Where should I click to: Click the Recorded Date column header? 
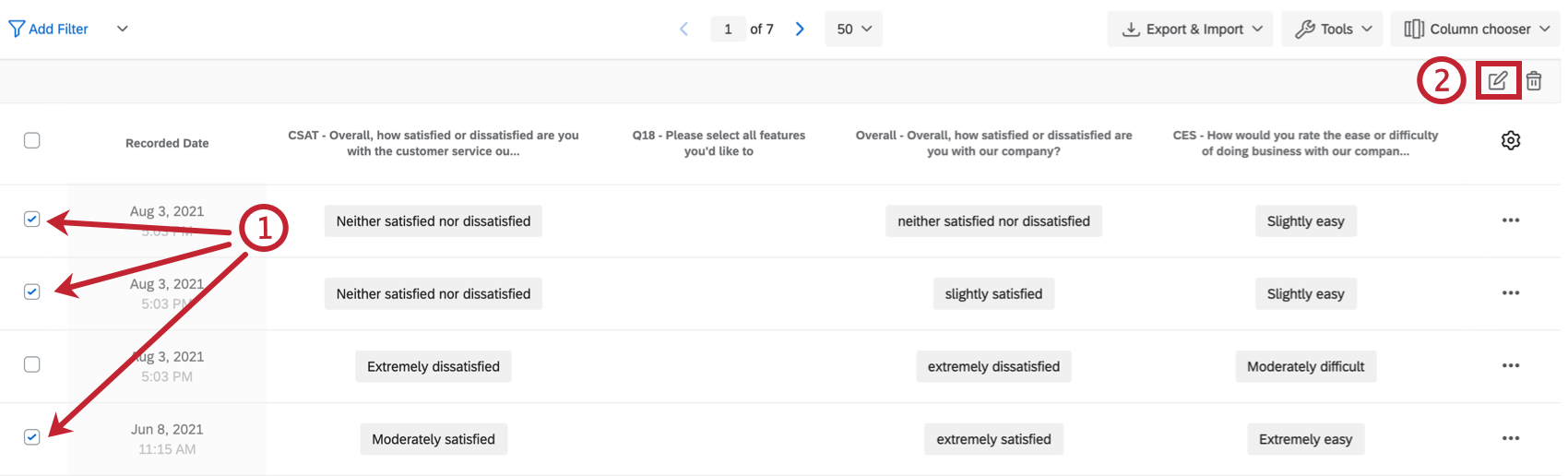point(167,143)
